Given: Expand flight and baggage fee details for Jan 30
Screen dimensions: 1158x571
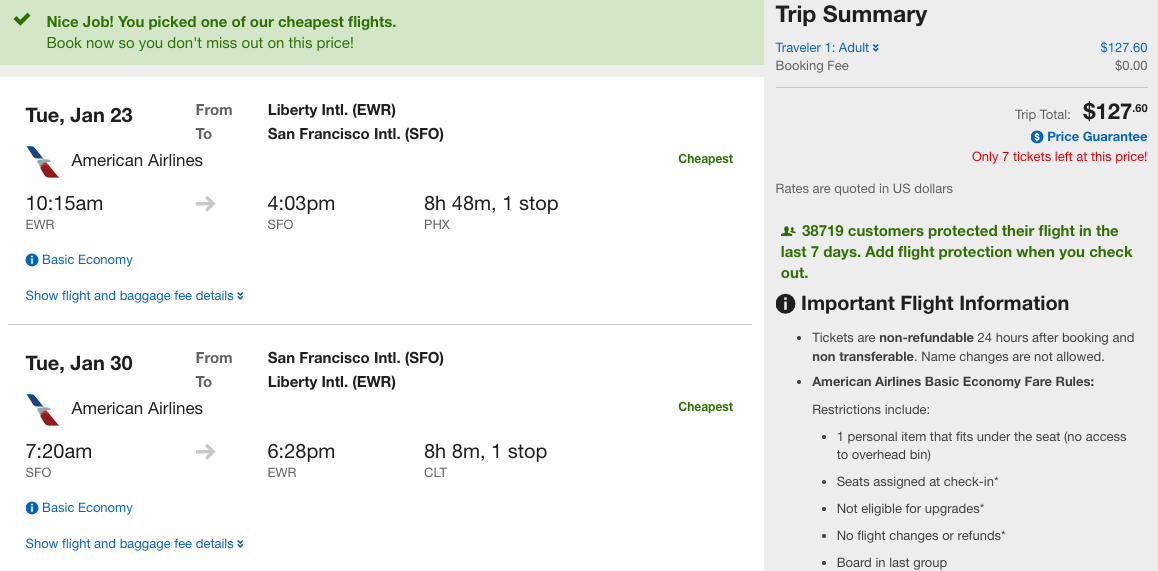Looking at the screenshot, I should point(134,544).
